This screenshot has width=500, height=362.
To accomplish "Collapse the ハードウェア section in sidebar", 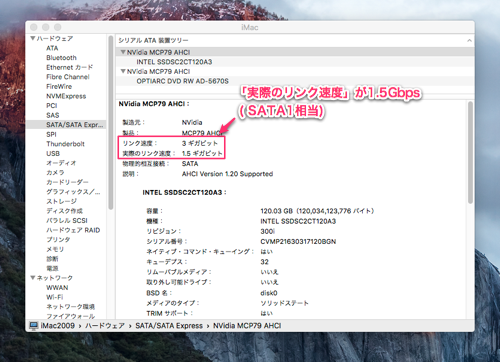I will point(33,39).
